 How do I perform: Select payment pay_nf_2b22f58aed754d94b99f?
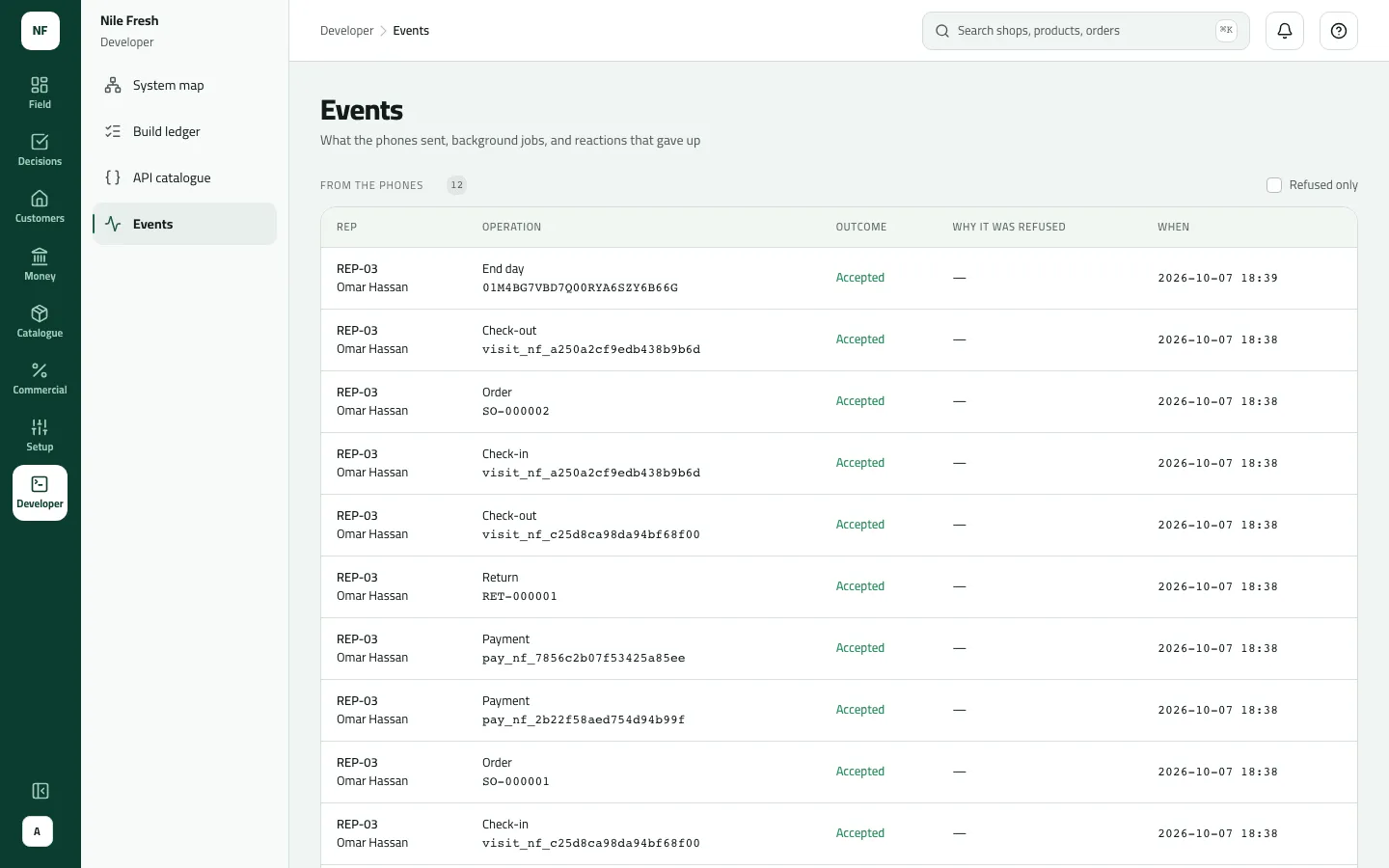point(584,719)
